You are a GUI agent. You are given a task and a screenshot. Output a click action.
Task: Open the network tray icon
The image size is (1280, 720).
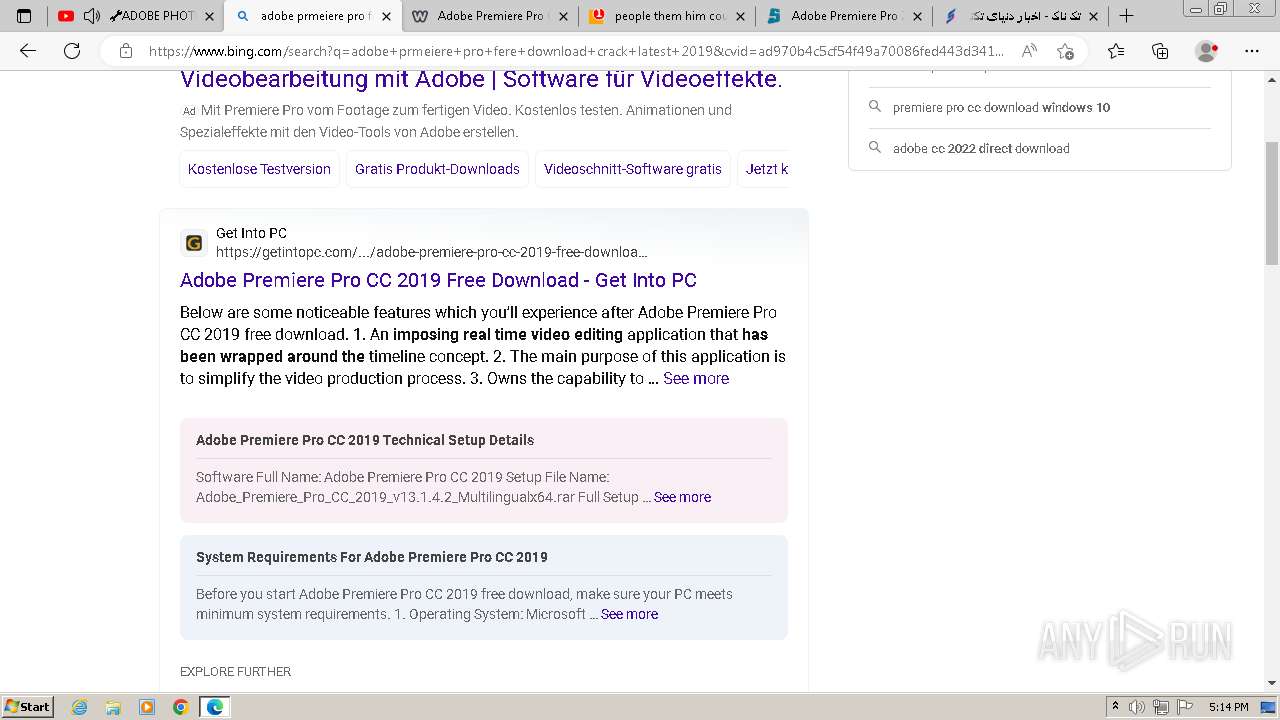pos(1161,707)
